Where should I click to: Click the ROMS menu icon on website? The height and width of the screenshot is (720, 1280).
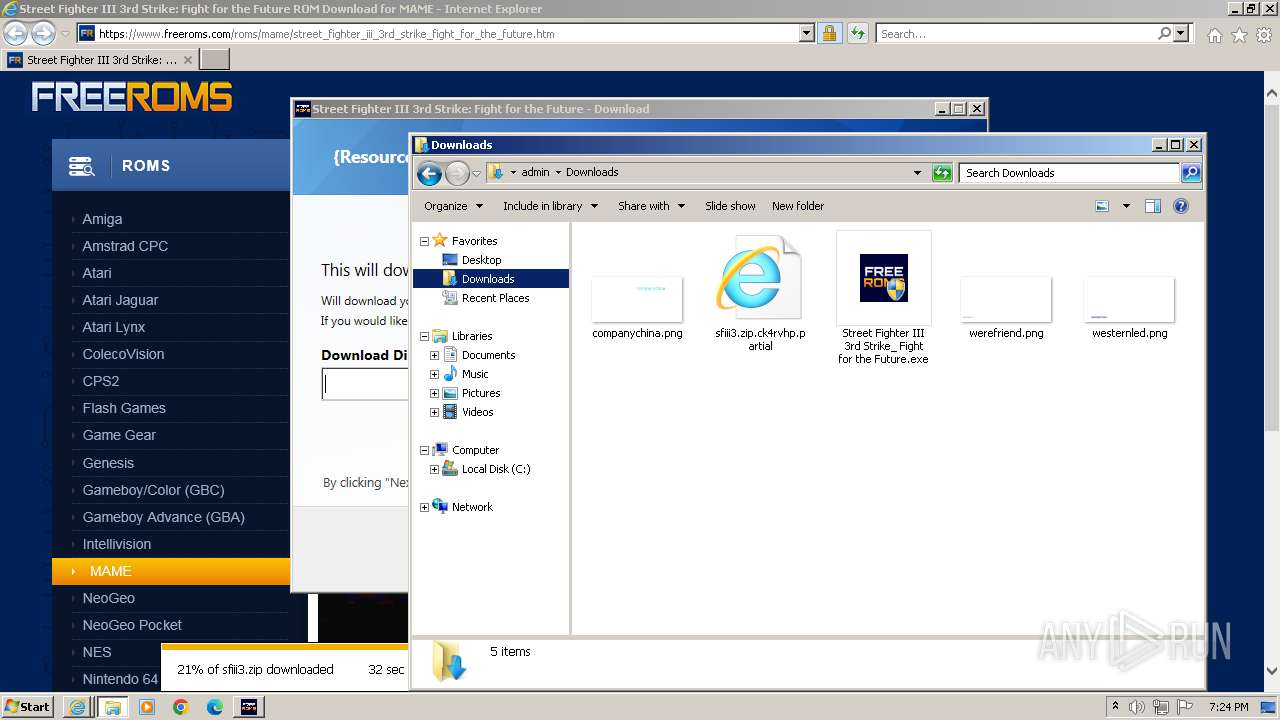[81, 166]
